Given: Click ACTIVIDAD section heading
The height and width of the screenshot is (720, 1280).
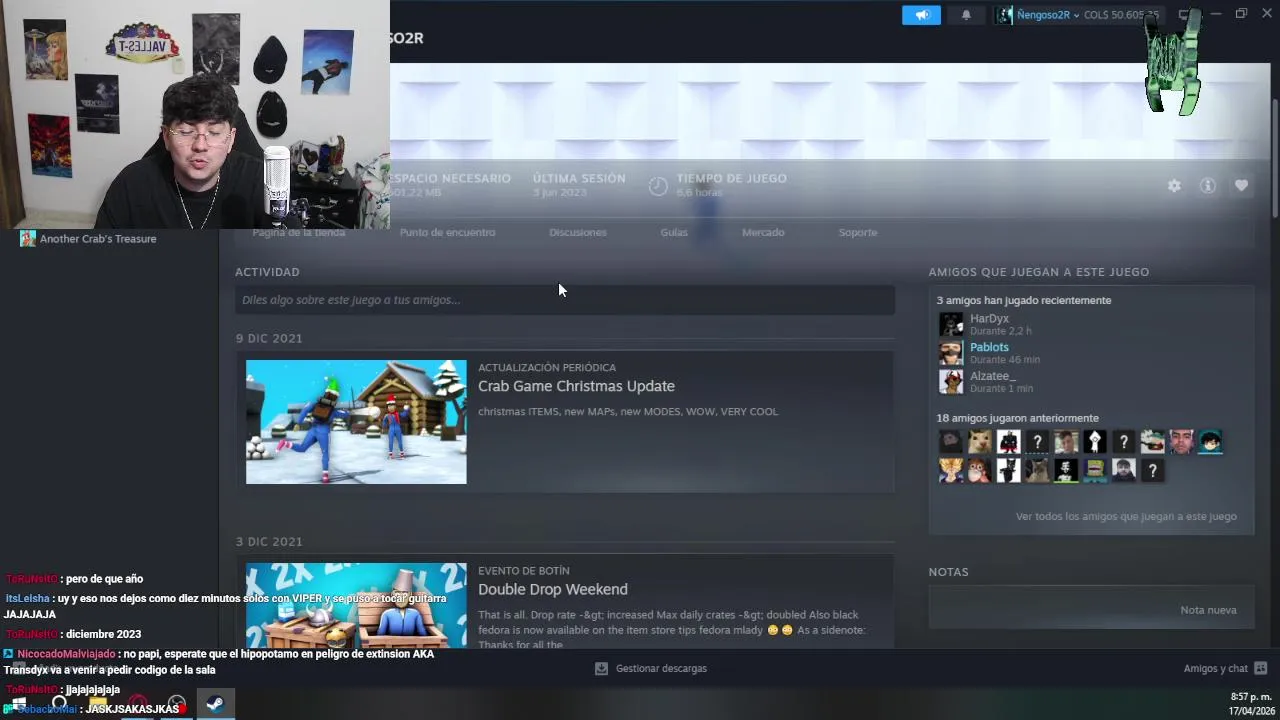Looking at the screenshot, I should coord(267,272).
